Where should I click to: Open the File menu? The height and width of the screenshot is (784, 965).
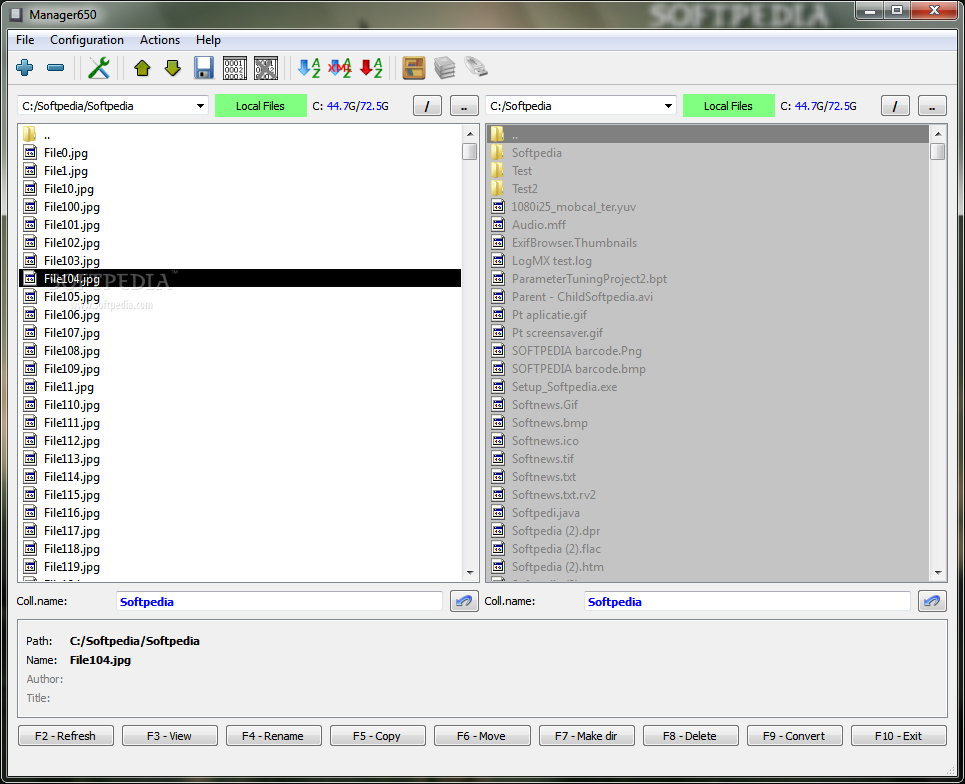(25, 40)
